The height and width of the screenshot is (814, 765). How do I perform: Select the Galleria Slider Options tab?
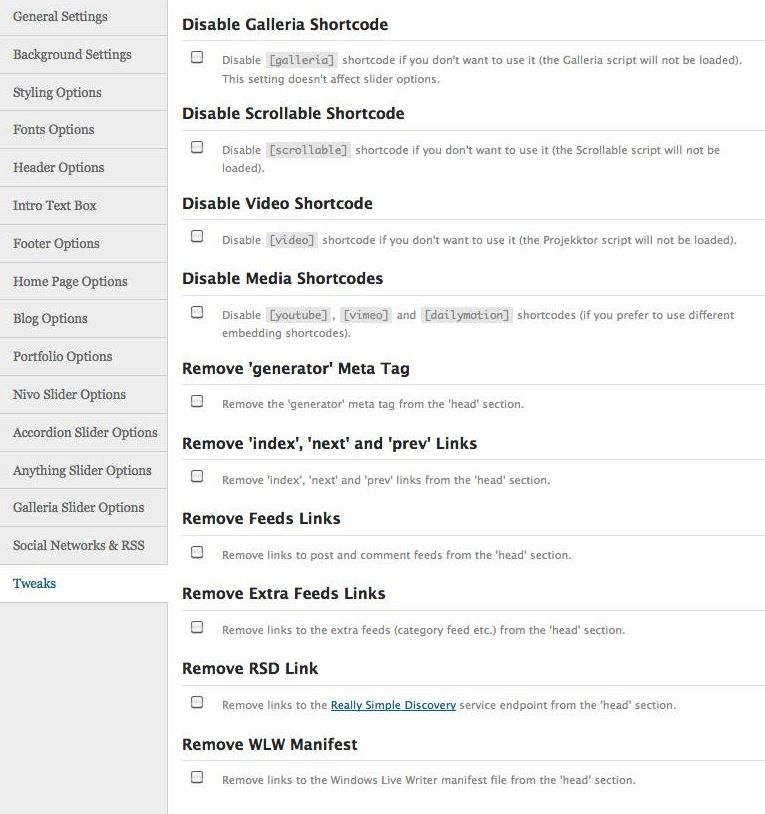pyautogui.click(x=78, y=507)
